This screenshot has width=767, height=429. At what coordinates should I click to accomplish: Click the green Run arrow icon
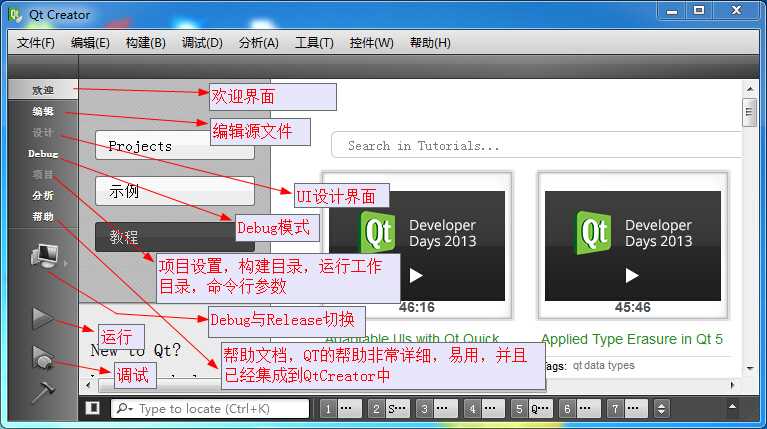43,318
